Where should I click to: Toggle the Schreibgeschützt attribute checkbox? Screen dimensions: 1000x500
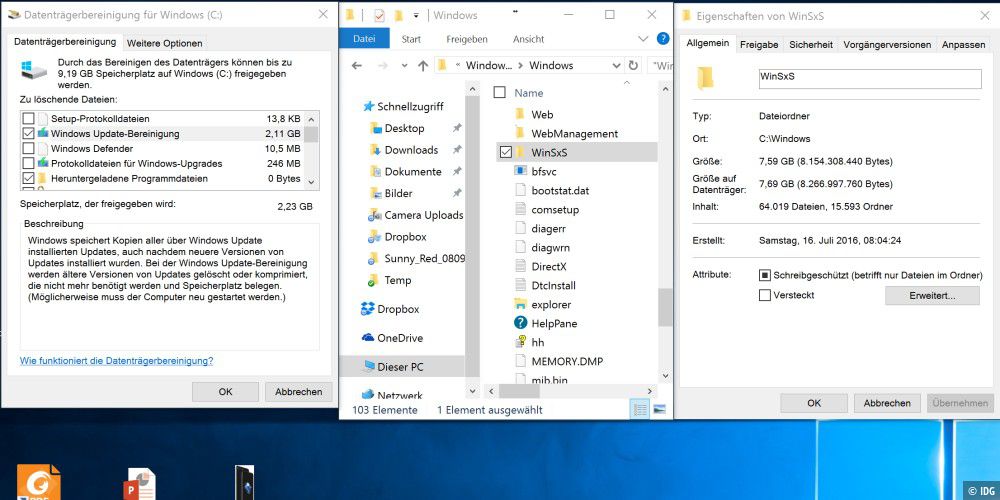765,276
